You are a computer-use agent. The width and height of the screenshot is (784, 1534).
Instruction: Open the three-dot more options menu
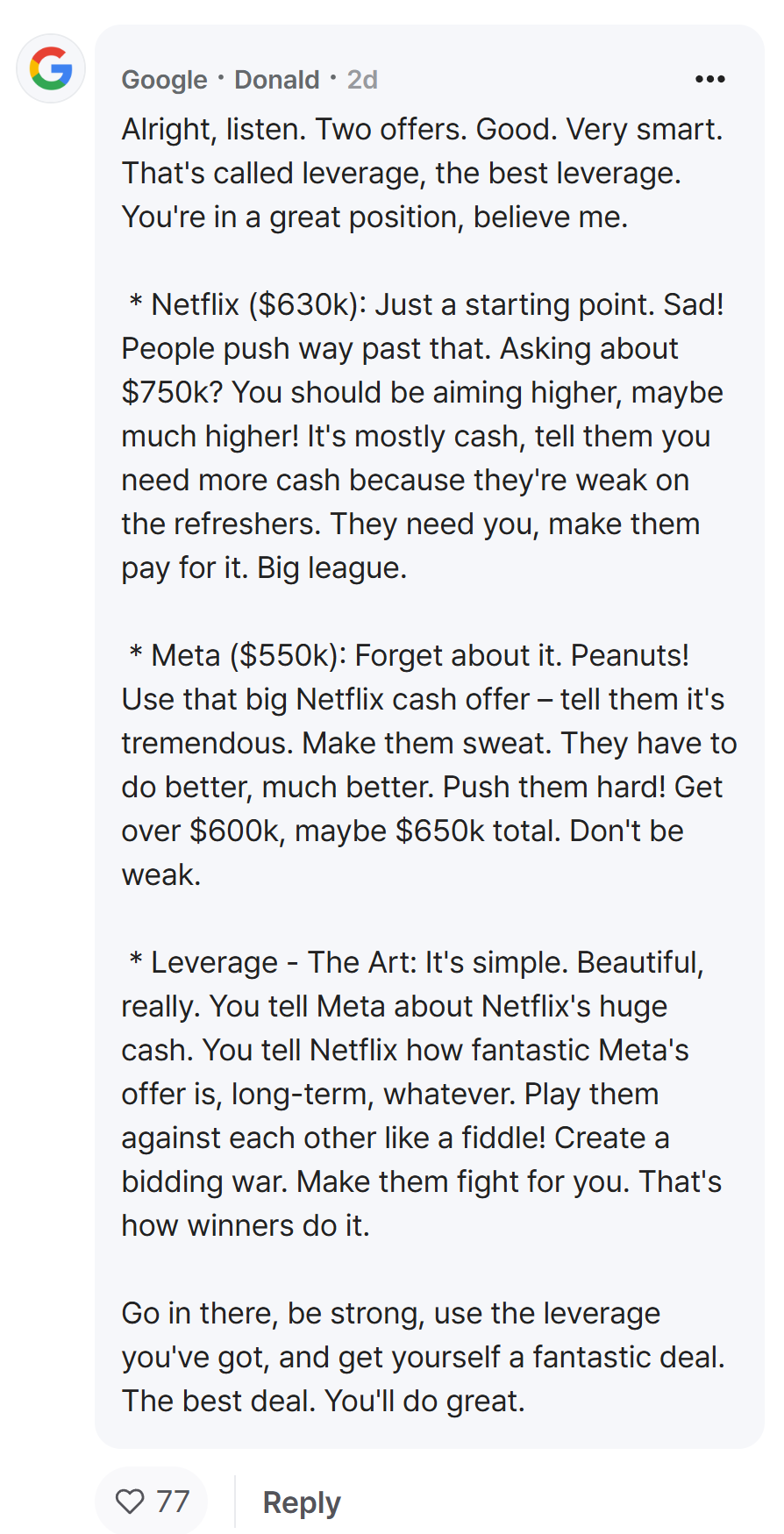(x=709, y=79)
